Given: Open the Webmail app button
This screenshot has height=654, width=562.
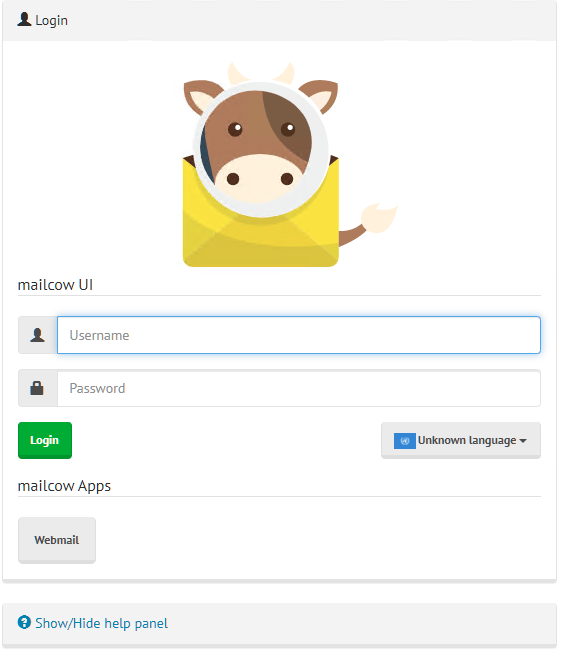Looking at the screenshot, I should [x=57, y=540].
